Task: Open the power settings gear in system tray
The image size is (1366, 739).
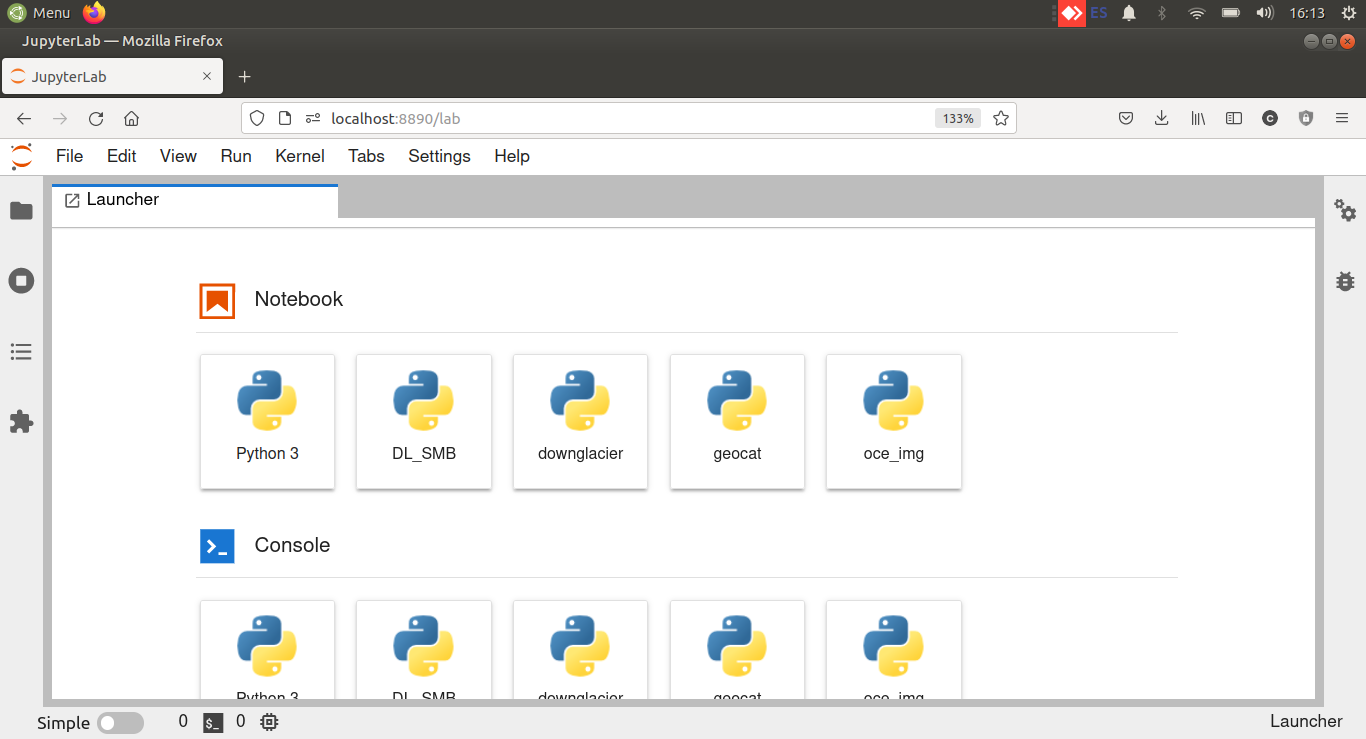Action: pyautogui.click(x=1350, y=13)
